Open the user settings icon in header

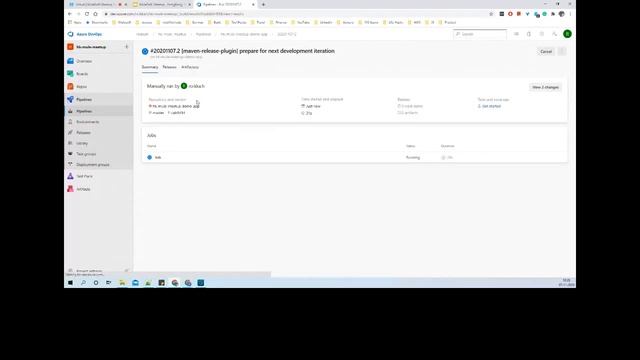click(x=554, y=34)
